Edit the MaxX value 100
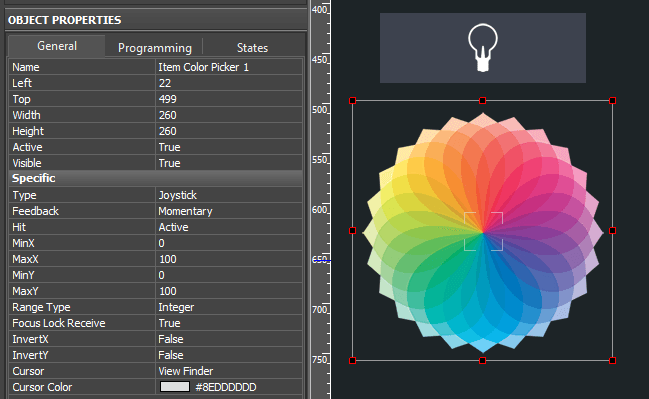Screen dimensions: 649x399 [x=229, y=259]
